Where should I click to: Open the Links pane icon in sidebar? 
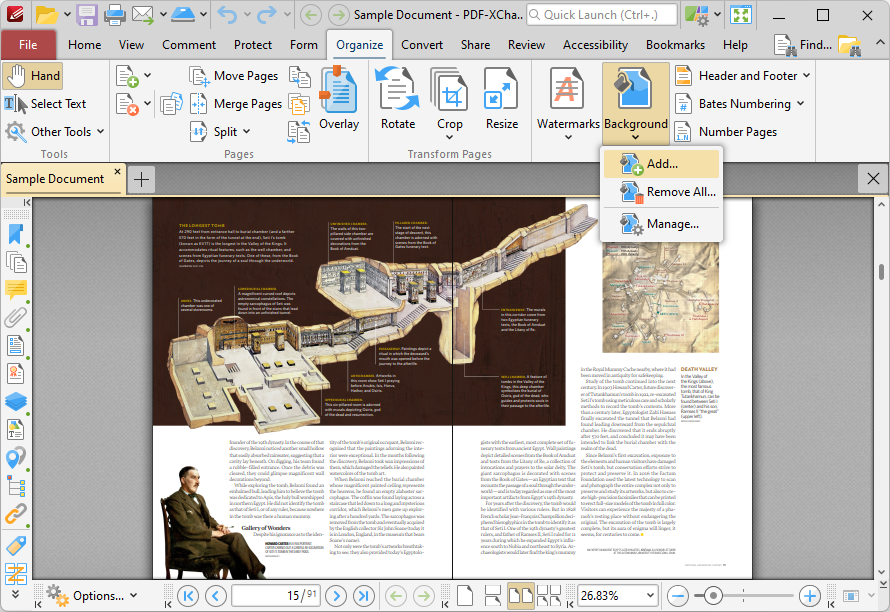click(x=16, y=514)
